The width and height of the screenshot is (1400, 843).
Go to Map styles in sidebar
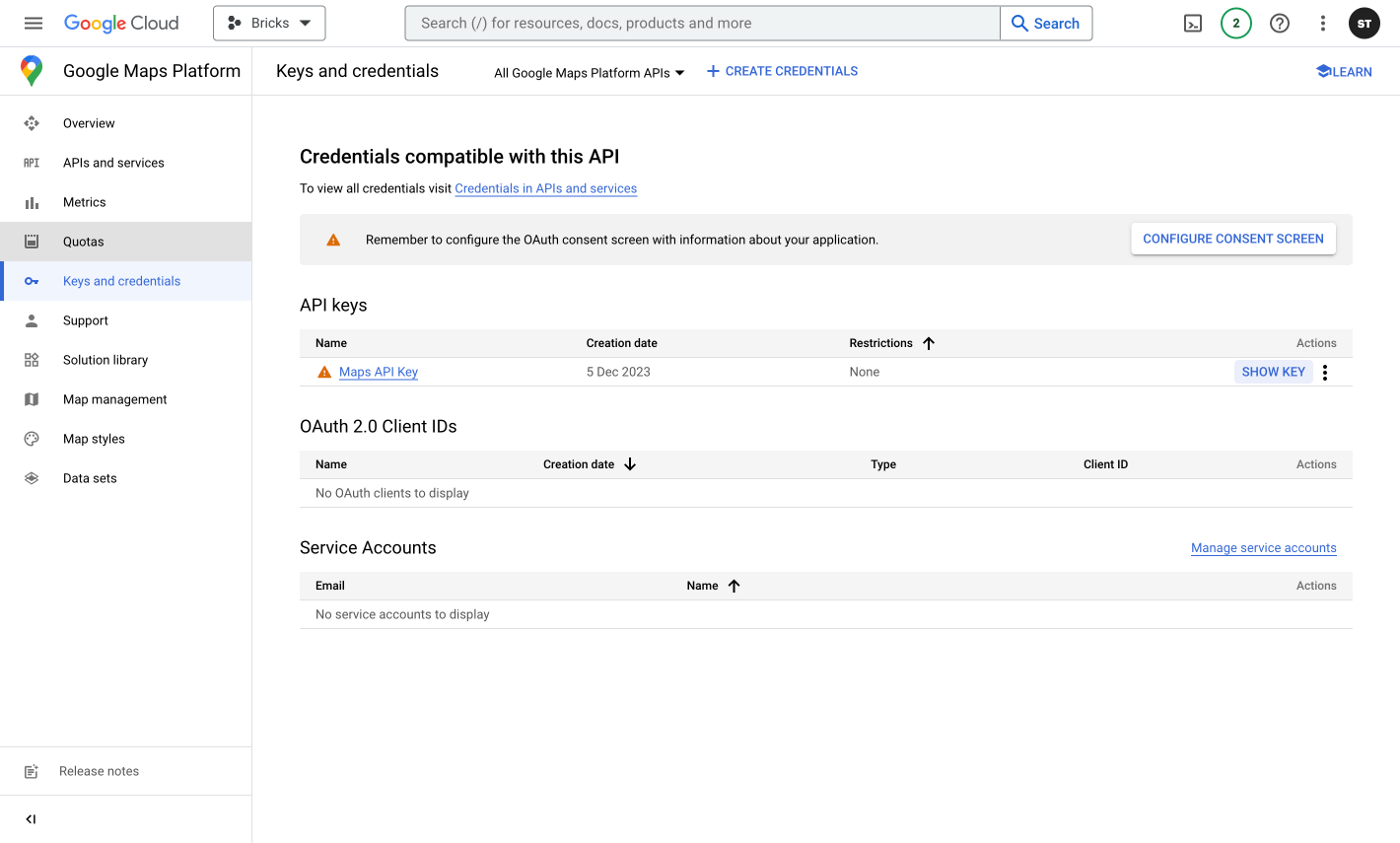[x=94, y=439]
